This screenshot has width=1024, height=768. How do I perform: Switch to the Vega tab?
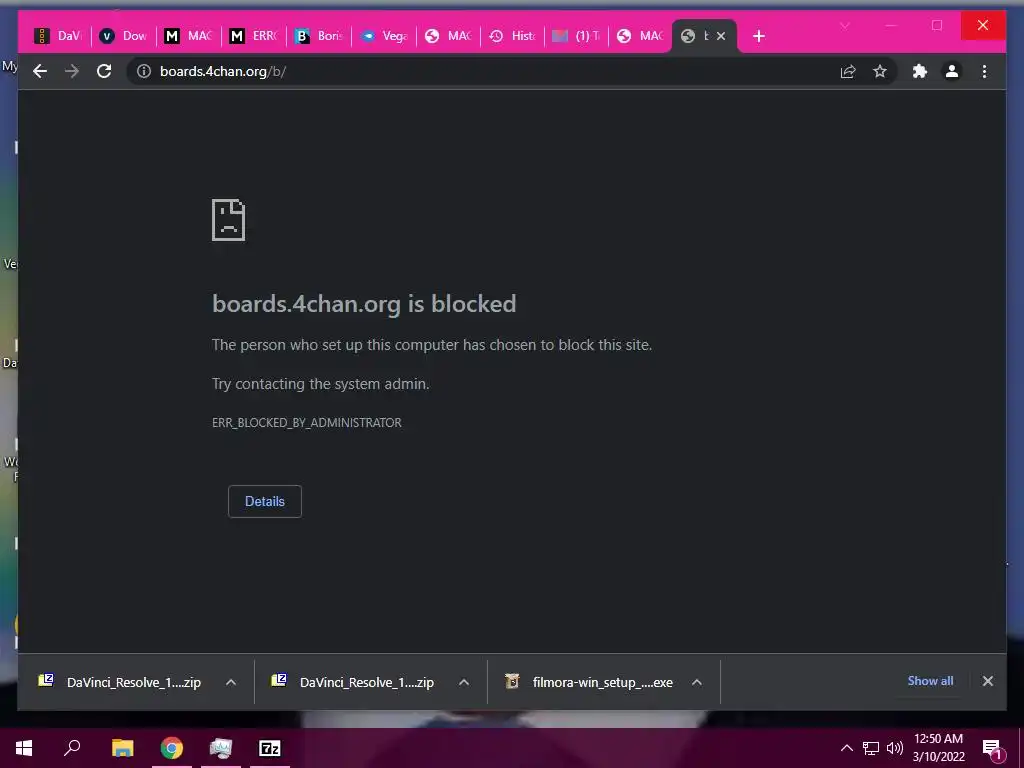[384, 36]
